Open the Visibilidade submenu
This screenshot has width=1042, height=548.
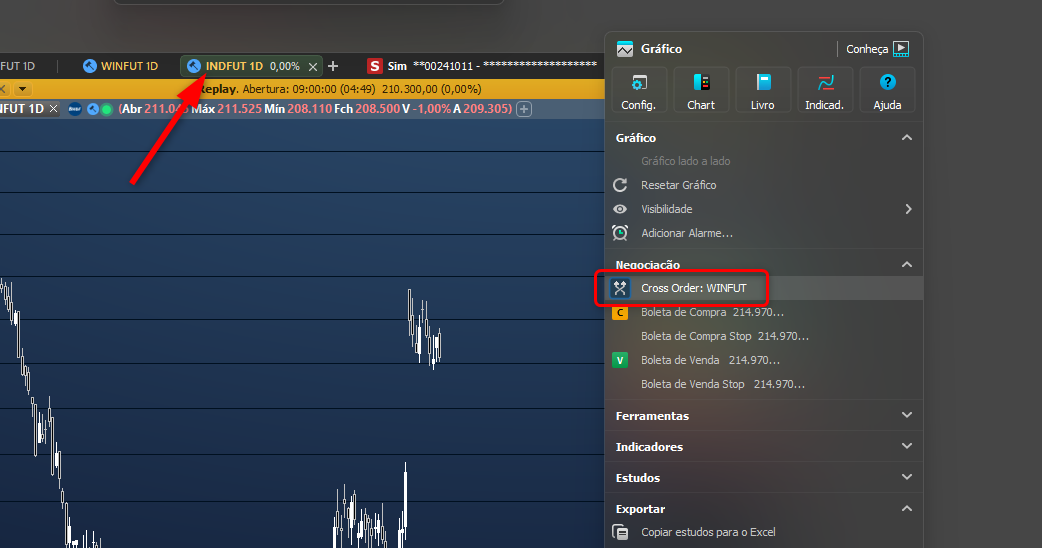coord(763,209)
